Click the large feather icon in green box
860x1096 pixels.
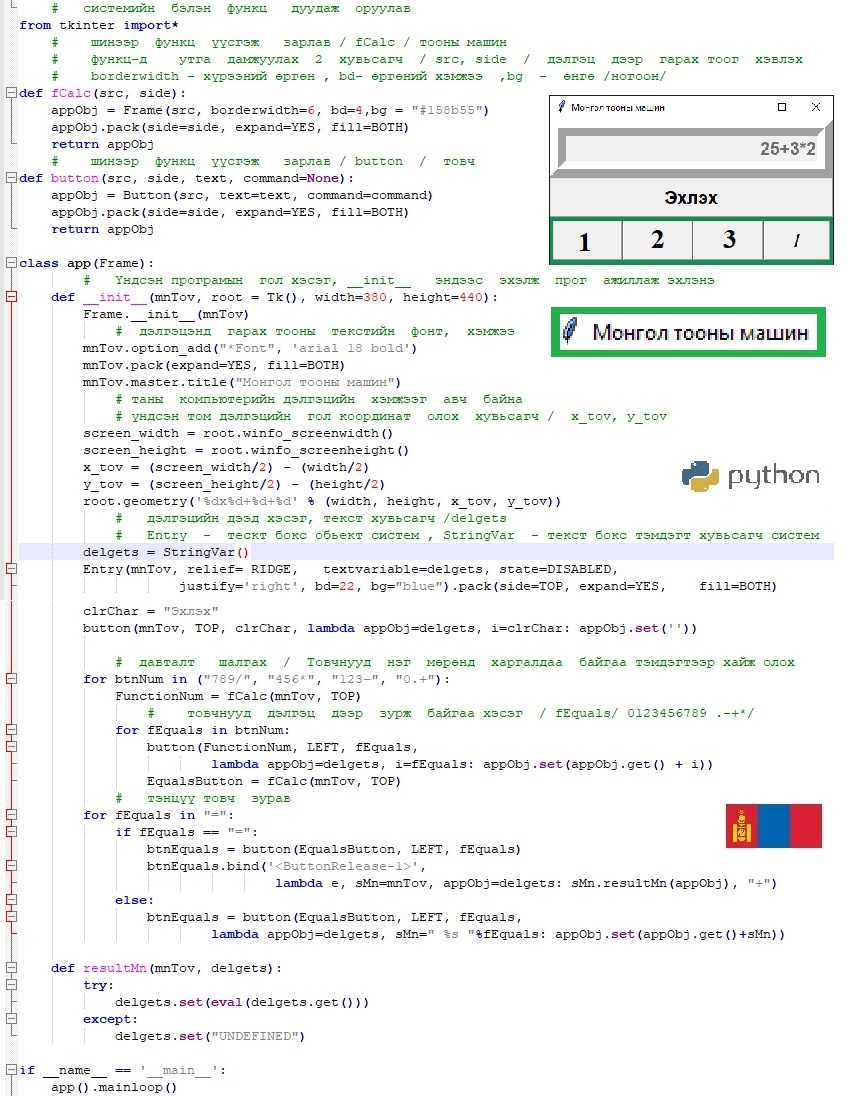pos(572,332)
